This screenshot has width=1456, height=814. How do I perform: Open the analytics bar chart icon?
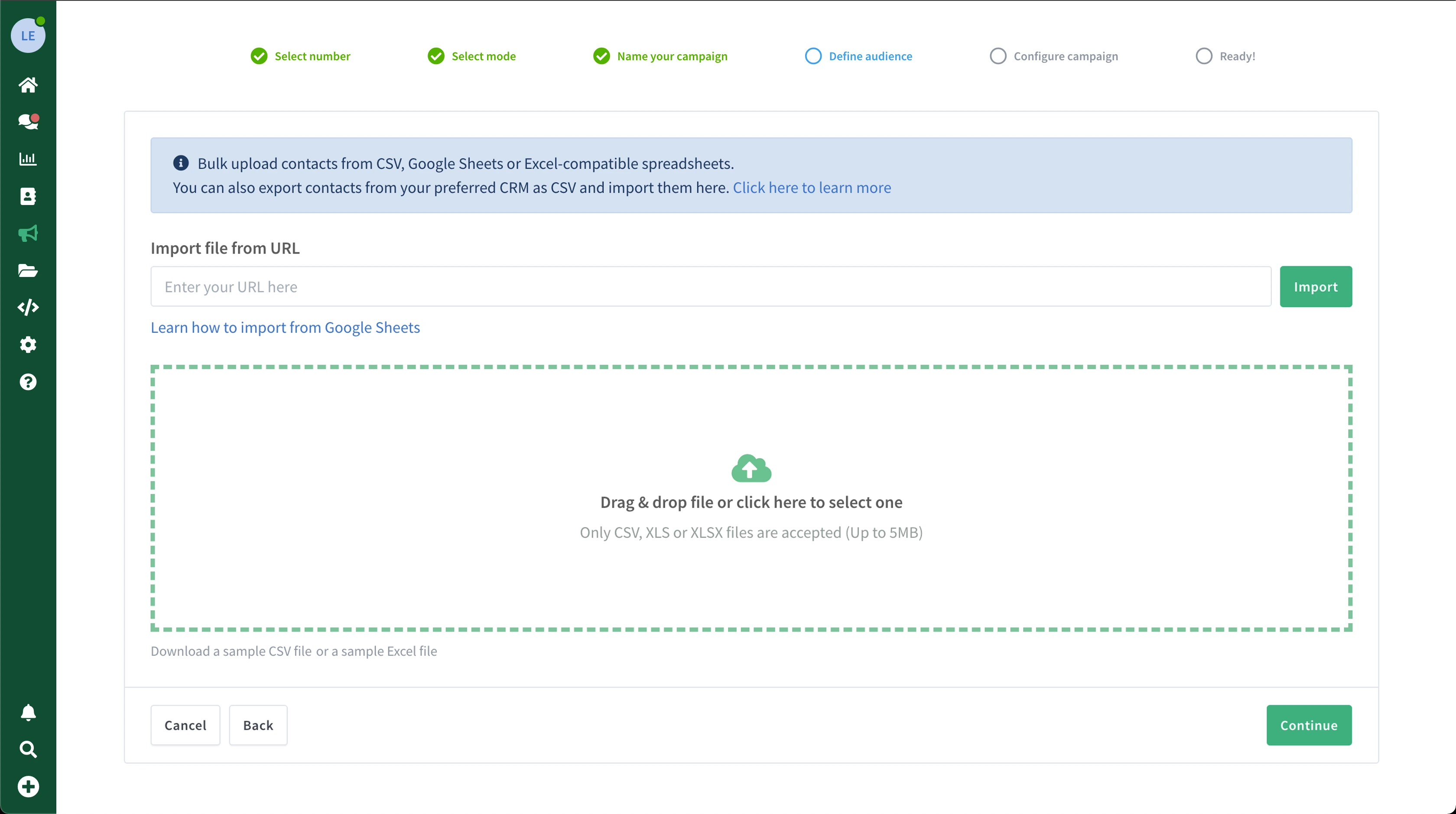click(x=28, y=159)
